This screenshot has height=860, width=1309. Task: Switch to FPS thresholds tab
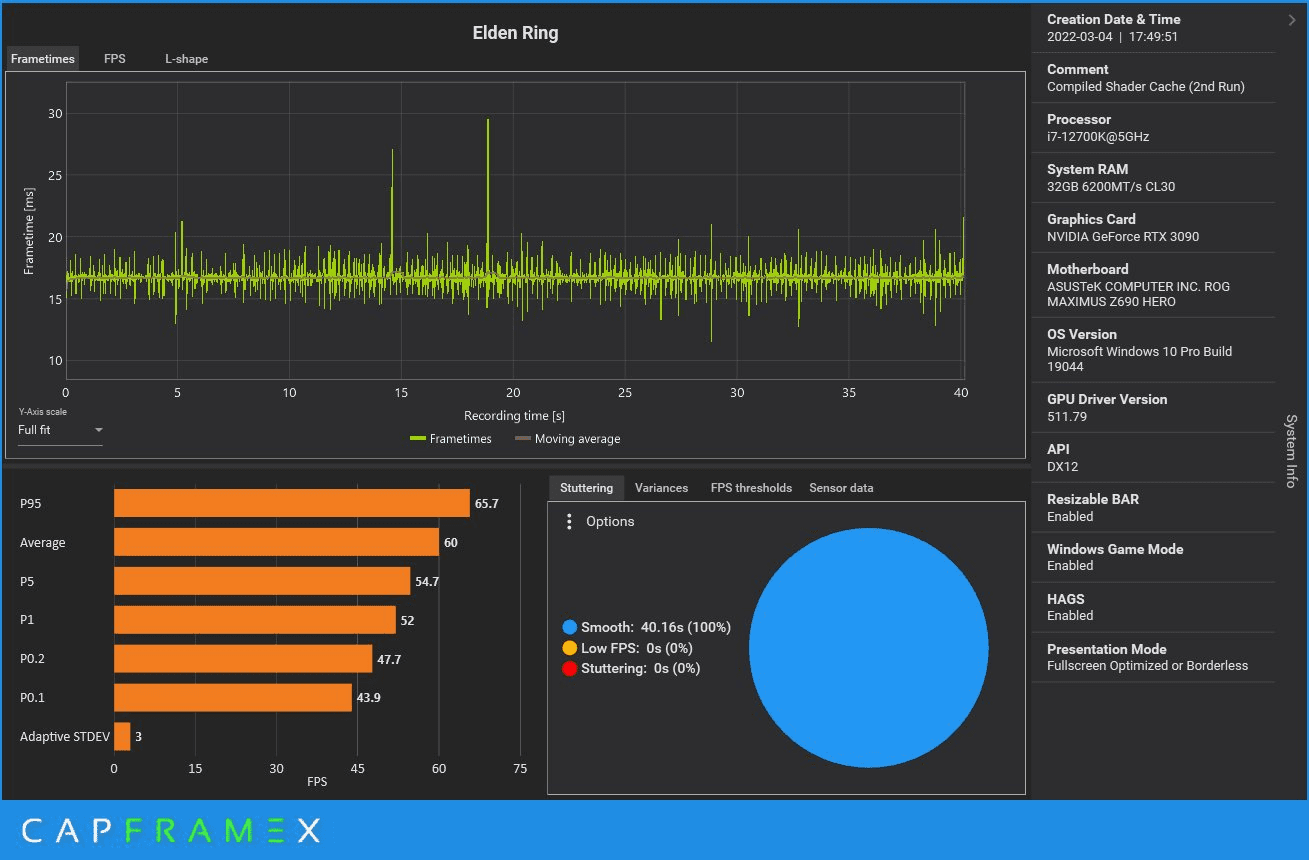pos(751,488)
